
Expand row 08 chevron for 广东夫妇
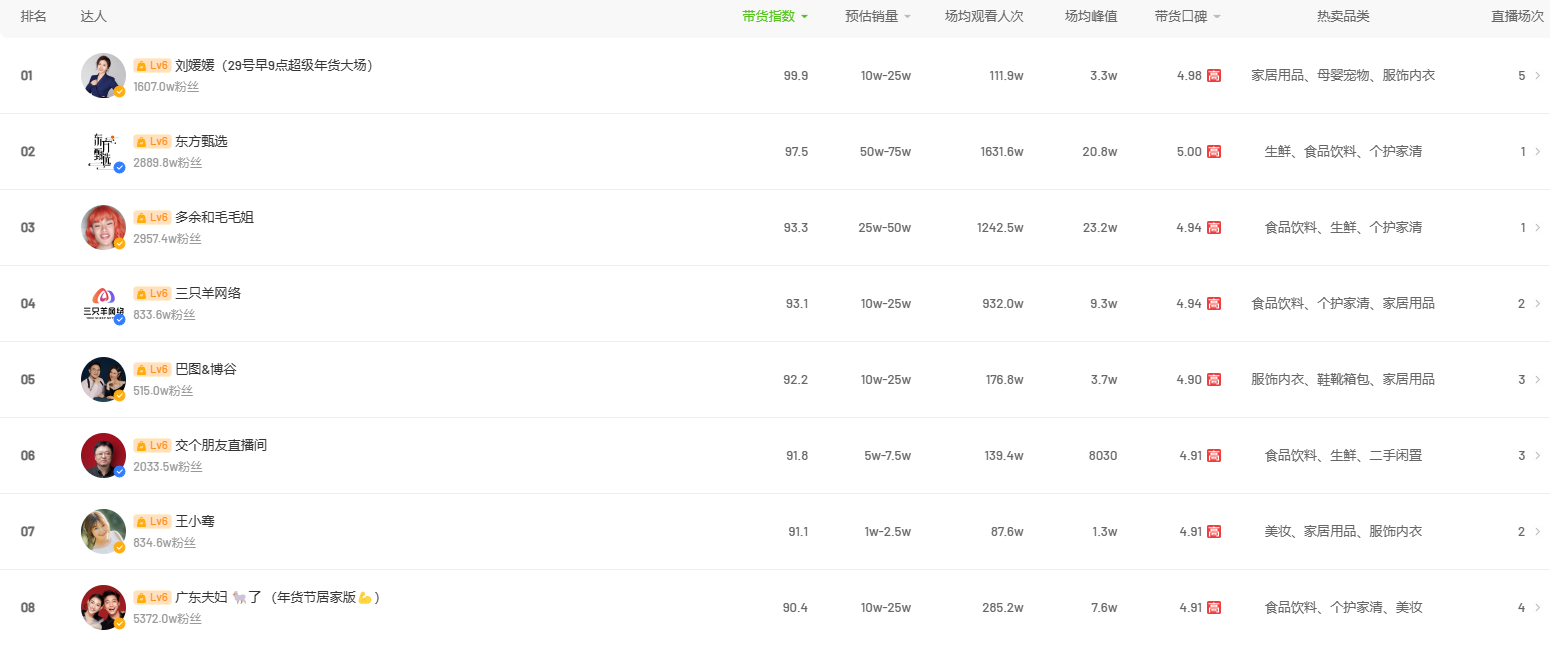pyautogui.click(x=1537, y=607)
